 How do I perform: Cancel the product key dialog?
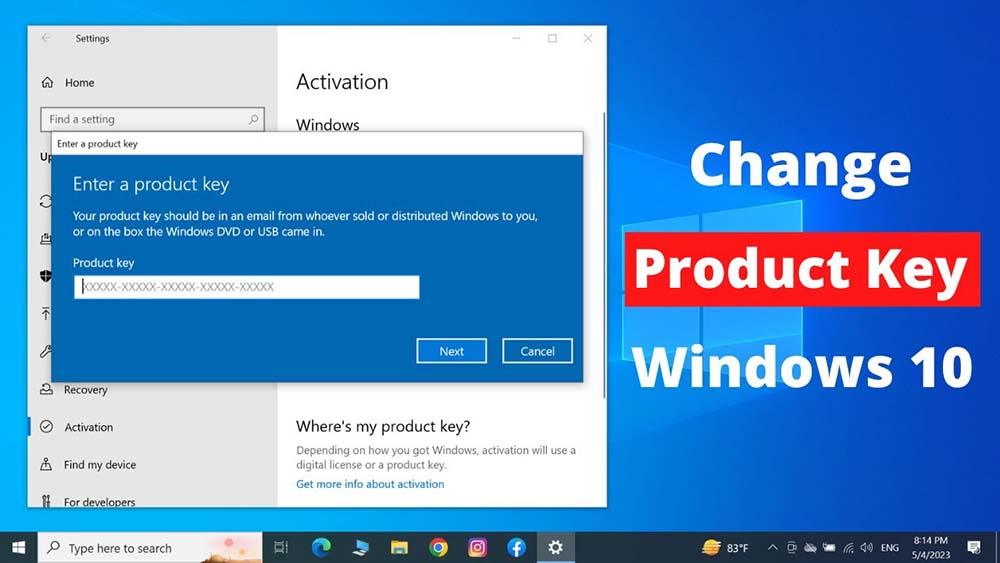(537, 351)
